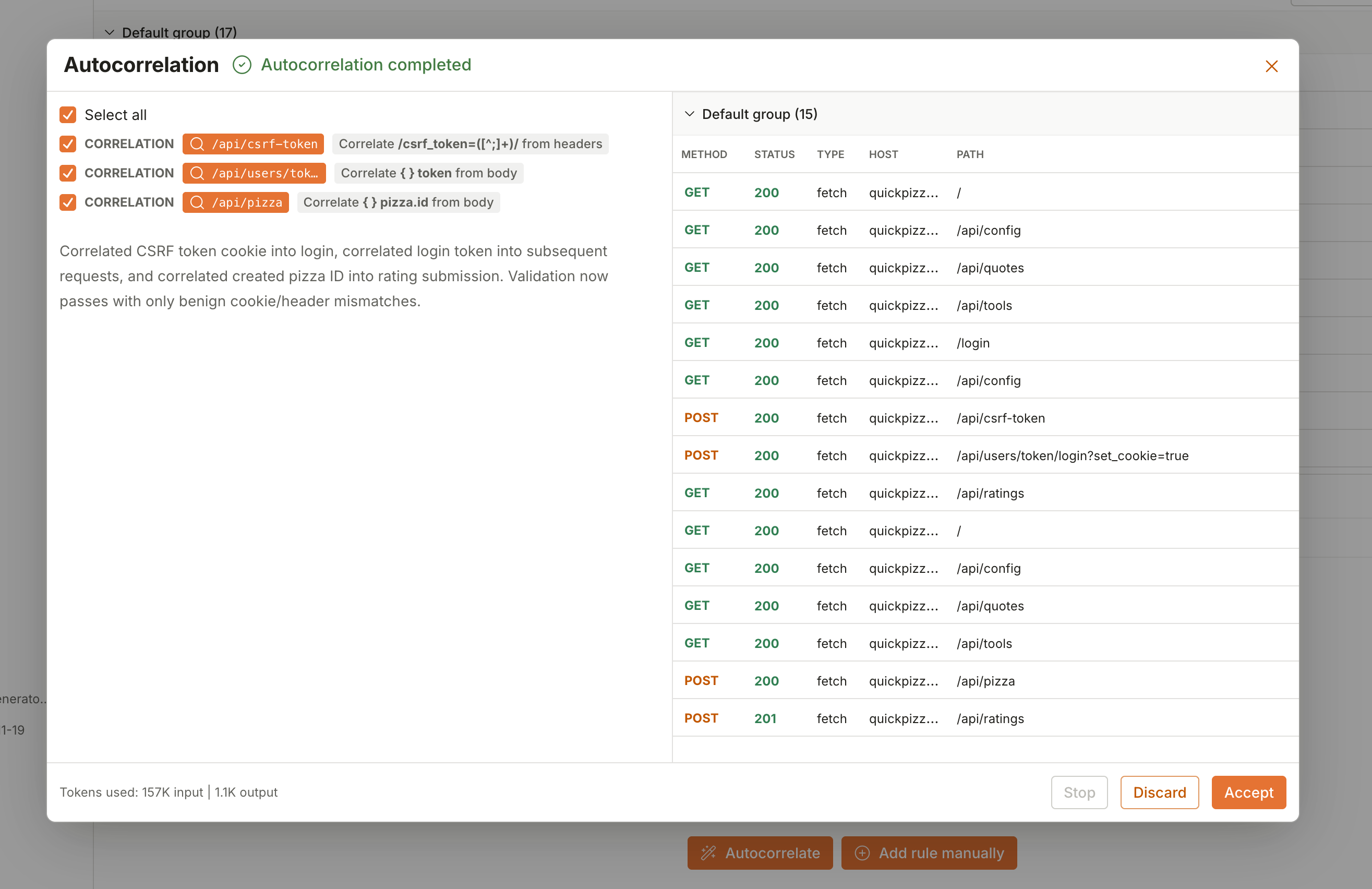
Task: Uncheck the Select all checkbox
Action: [67, 115]
